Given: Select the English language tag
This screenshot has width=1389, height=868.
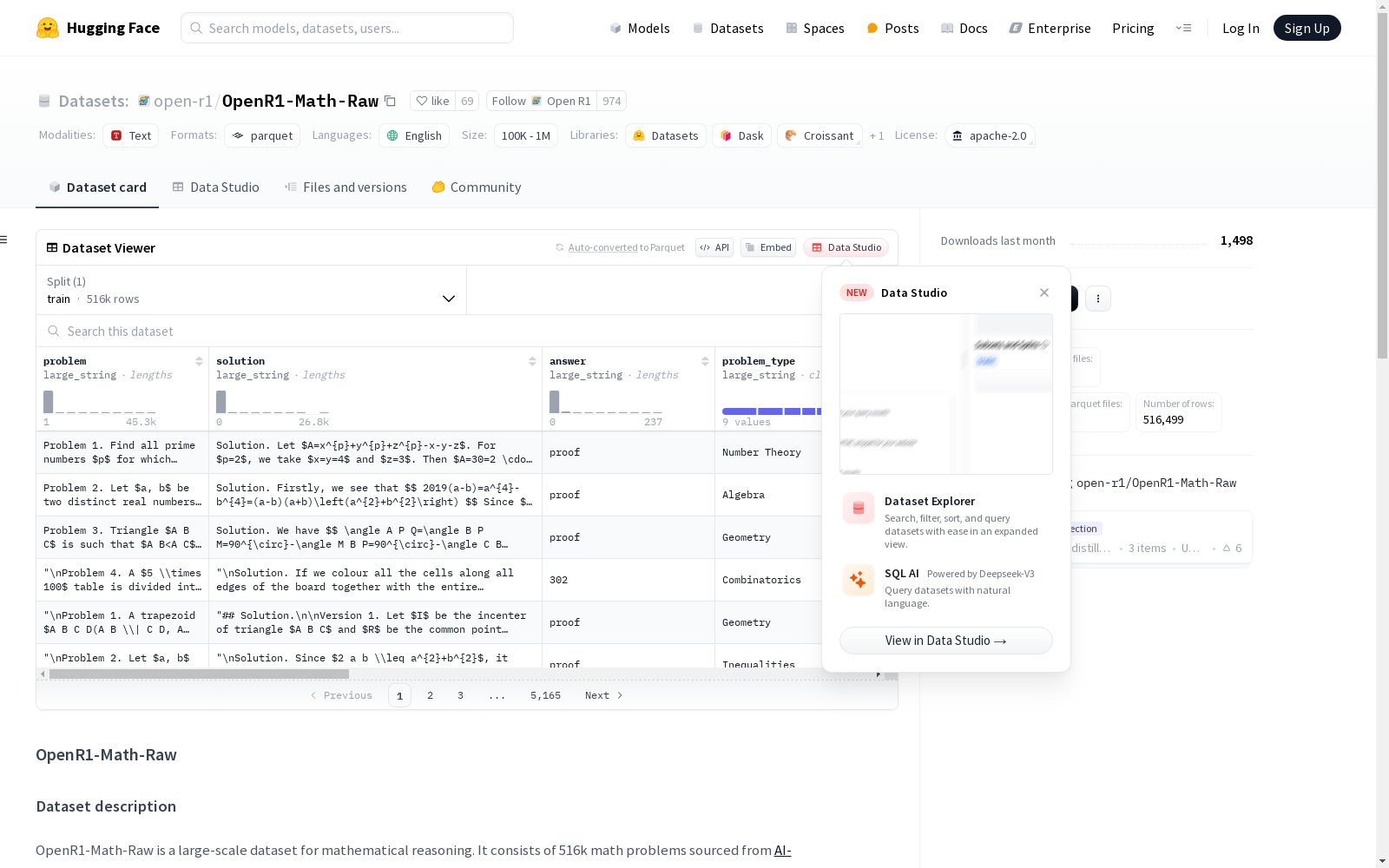Looking at the screenshot, I should (414, 135).
